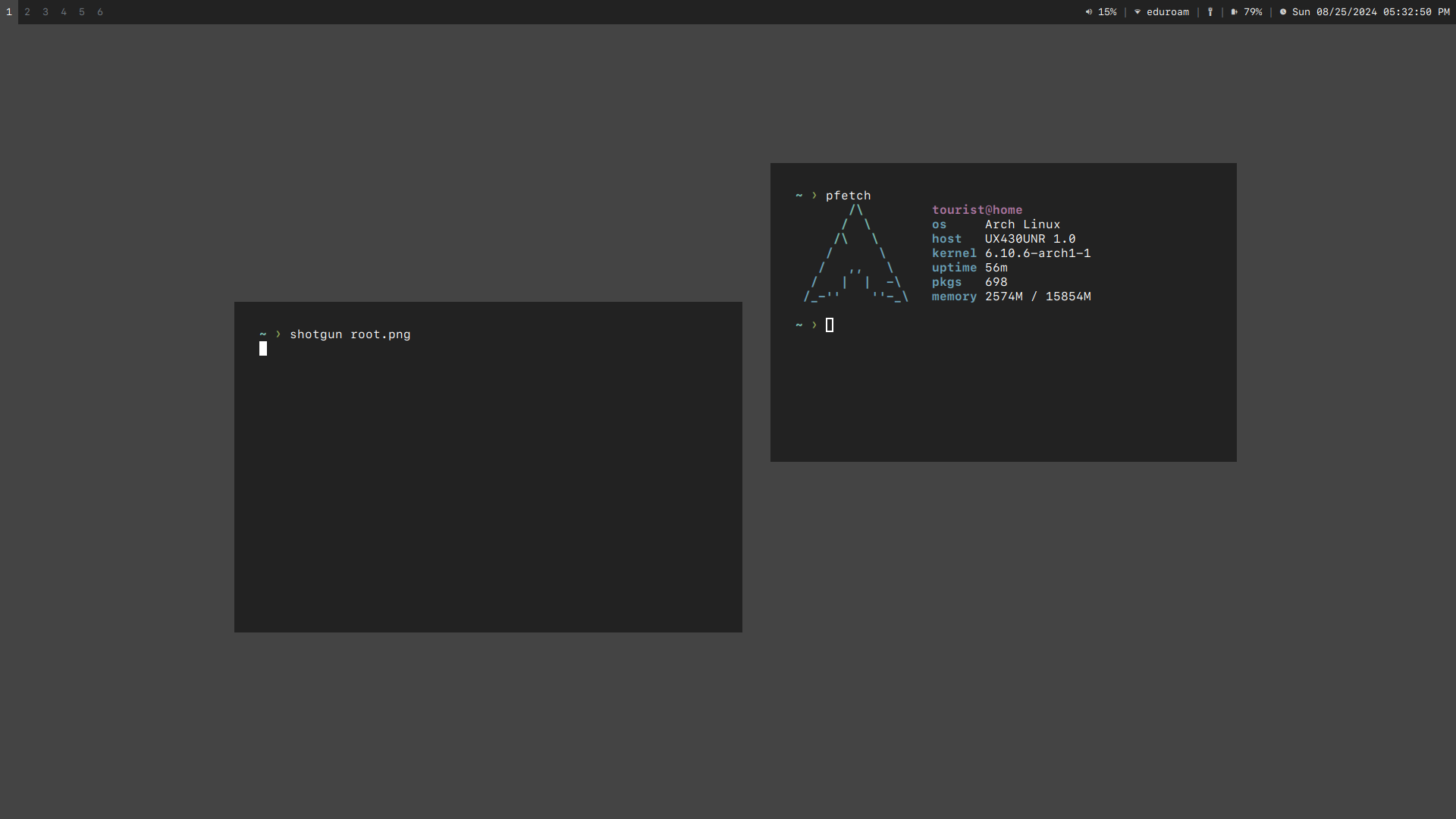Switch to workspace 1

pos(9,12)
